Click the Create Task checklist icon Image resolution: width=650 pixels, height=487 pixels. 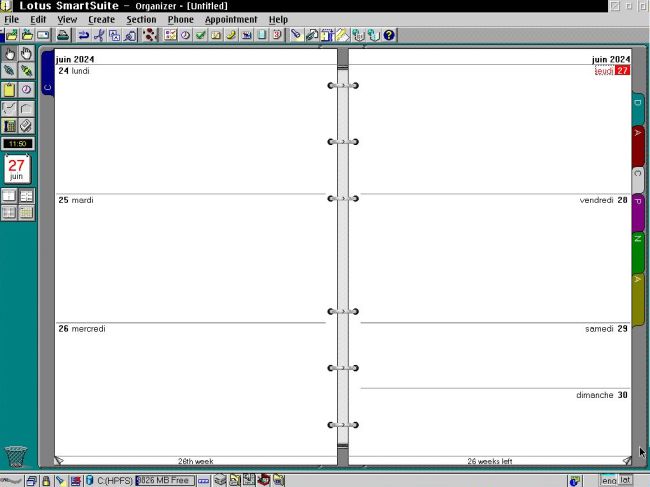(170, 35)
